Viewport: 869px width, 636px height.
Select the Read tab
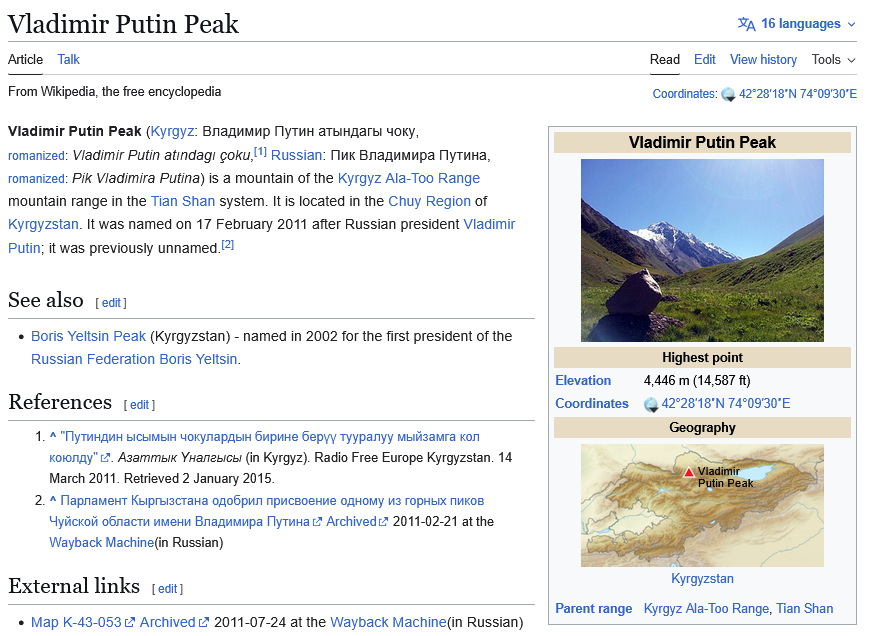point(664,60)
